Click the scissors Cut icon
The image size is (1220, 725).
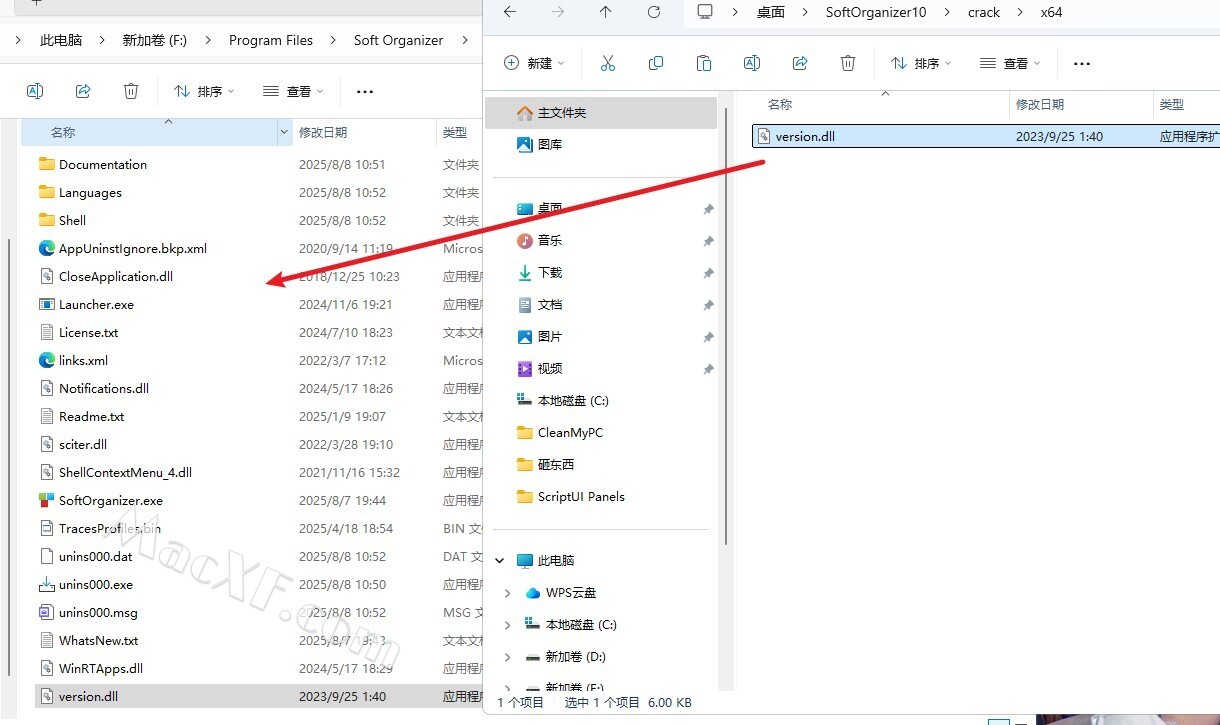tap(608, 63)
